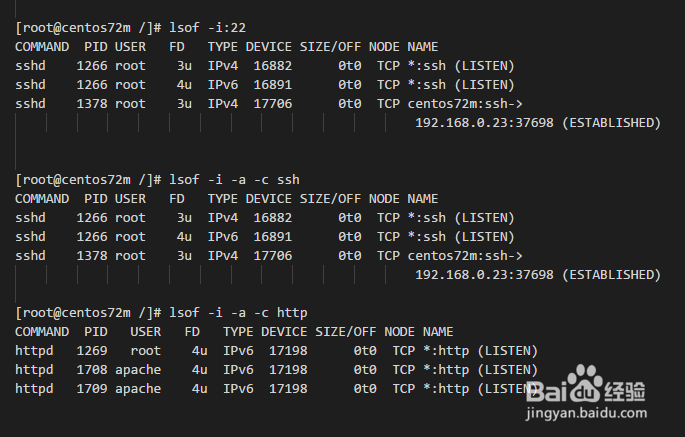Click the second 192.168.0.23:37698 (ESTABLISHED) line

[538, 275]
